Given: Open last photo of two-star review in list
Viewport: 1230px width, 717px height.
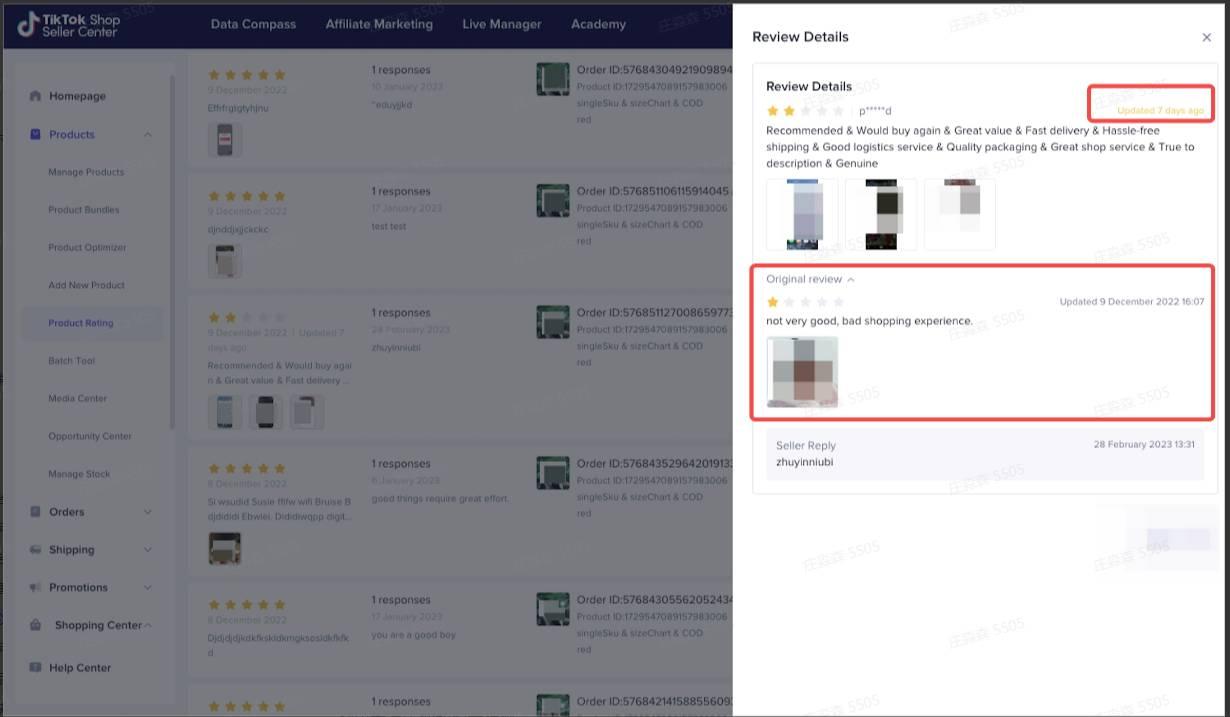Looking at the screenshot, I should pyautogui.click(x=307, y=412).
